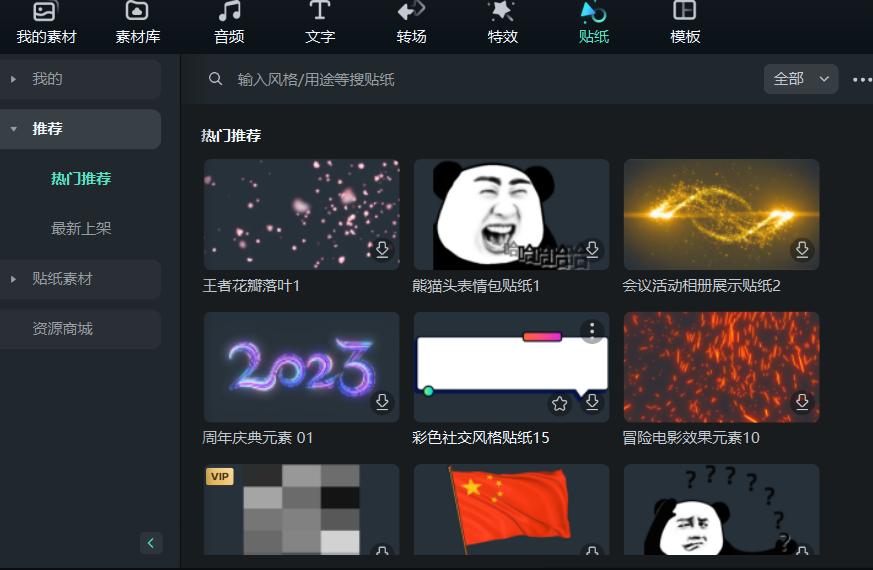
Task: Select the red sparks sticker thumbnail
Action: coord(721,367)
